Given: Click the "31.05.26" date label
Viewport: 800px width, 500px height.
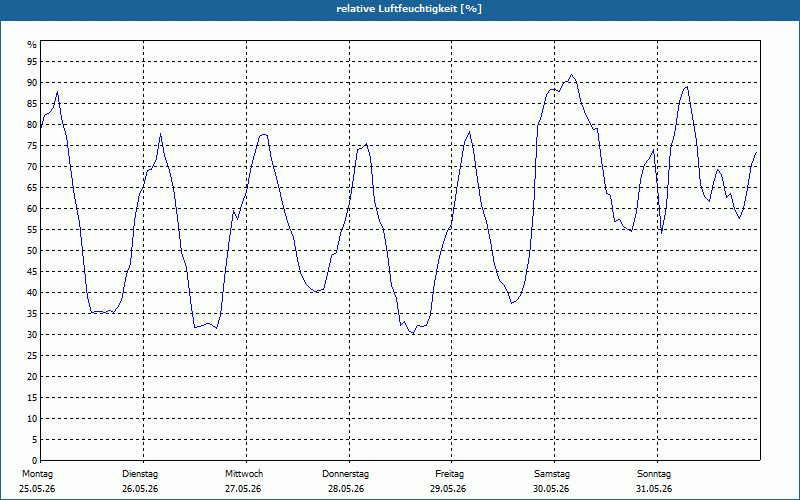Looking at the screenshot, I should click(654, 489).
